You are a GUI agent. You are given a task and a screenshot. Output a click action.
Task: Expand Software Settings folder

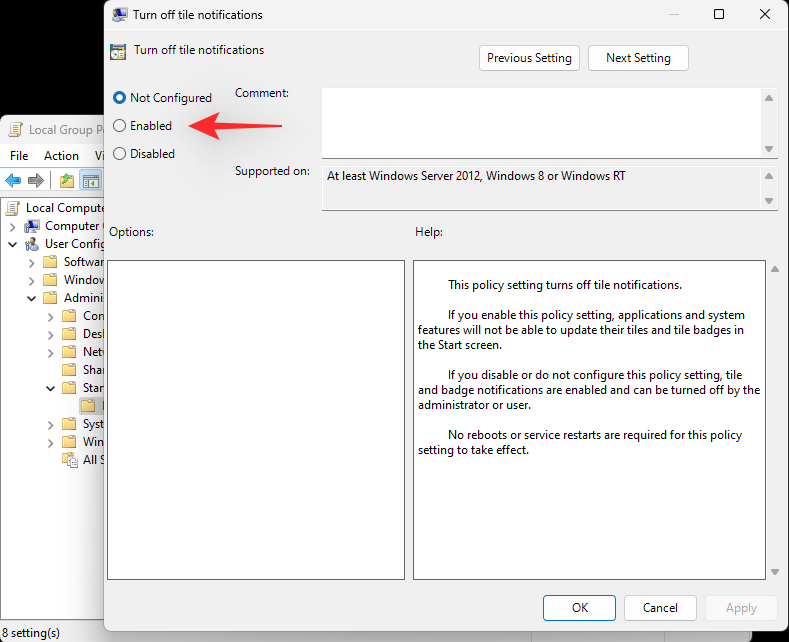point(32,263)
